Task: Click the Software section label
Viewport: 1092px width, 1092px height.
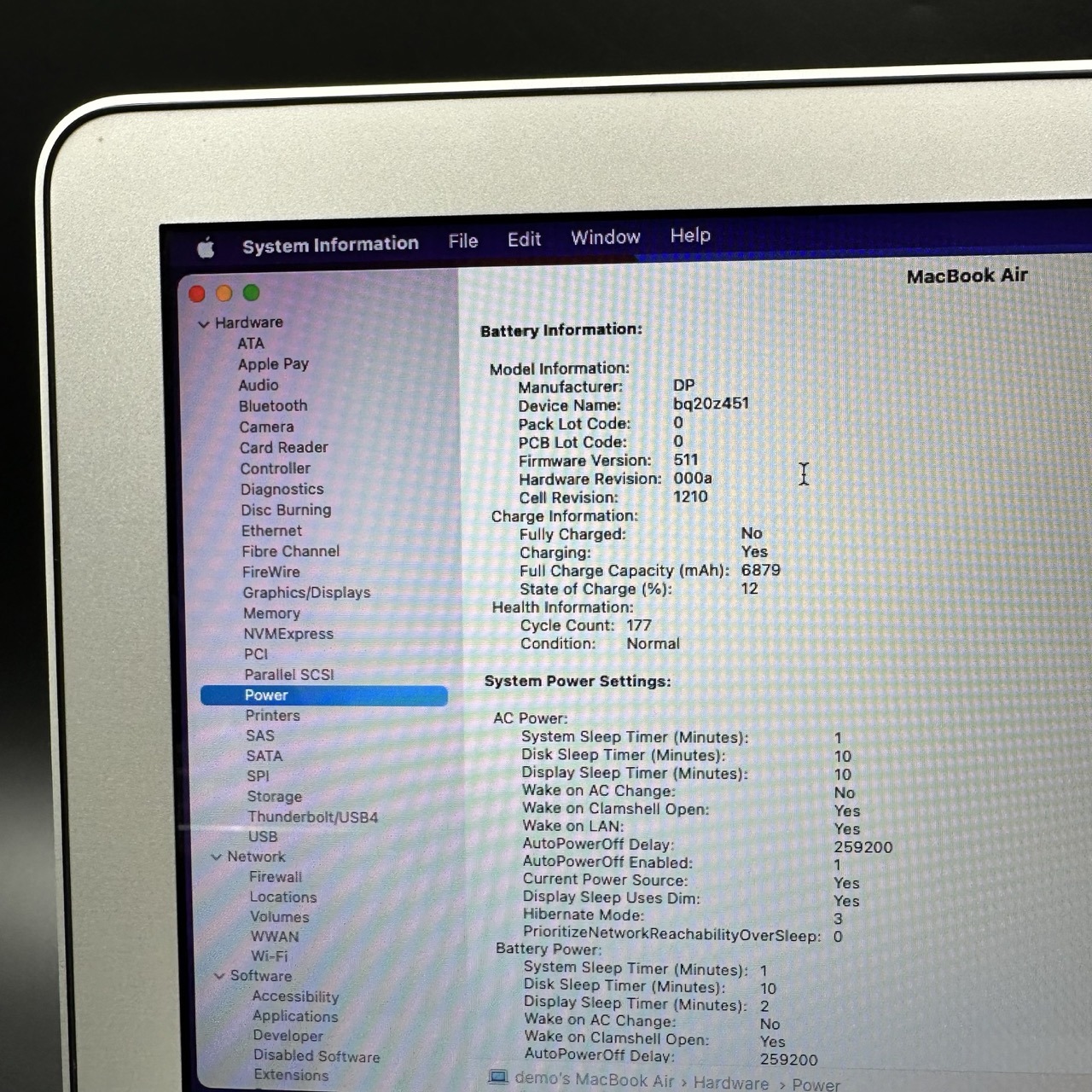Action: pyautogui.click(x=261, y=976)
